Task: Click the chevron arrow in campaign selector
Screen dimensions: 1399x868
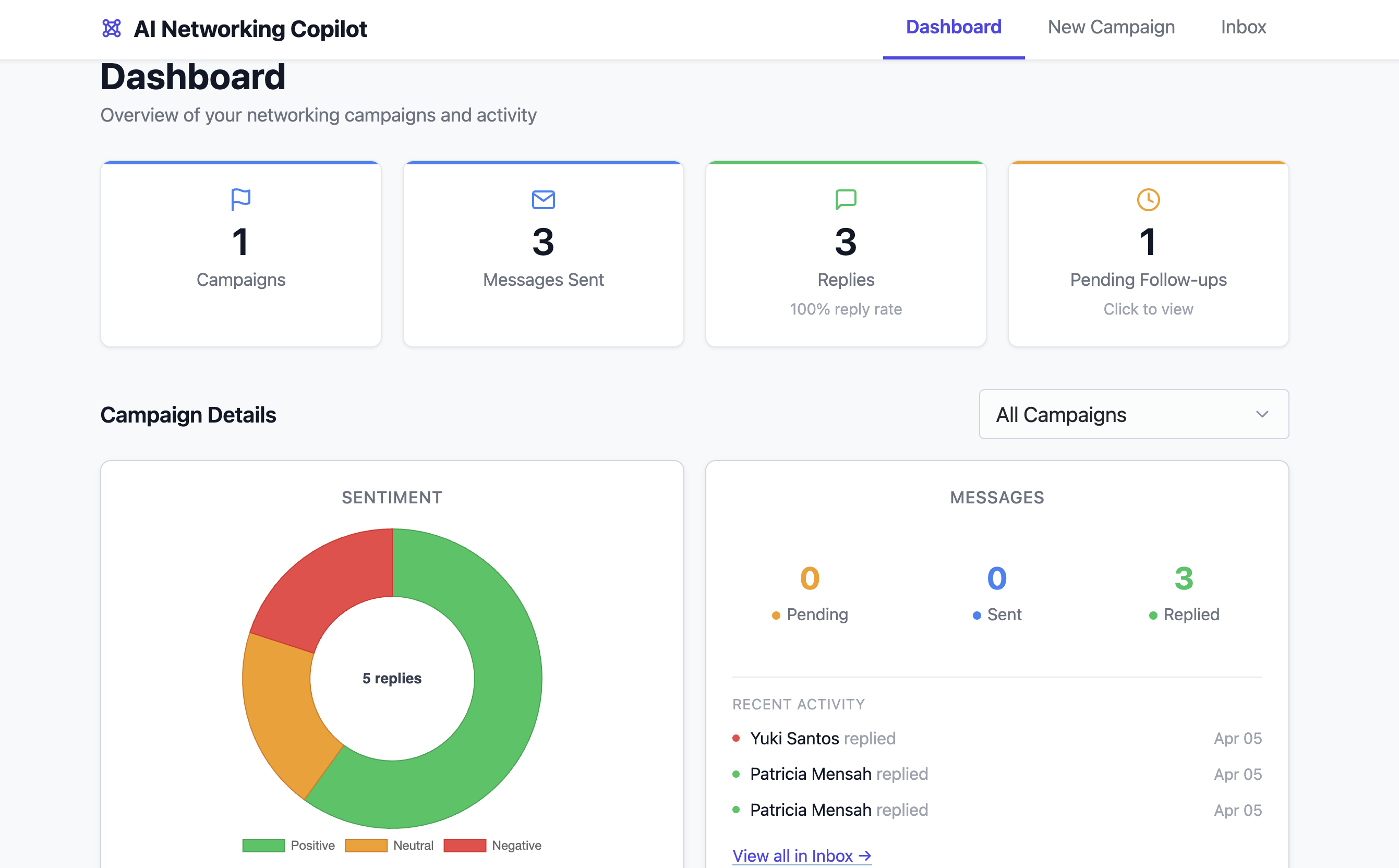Action: [x=1262, y=415]
